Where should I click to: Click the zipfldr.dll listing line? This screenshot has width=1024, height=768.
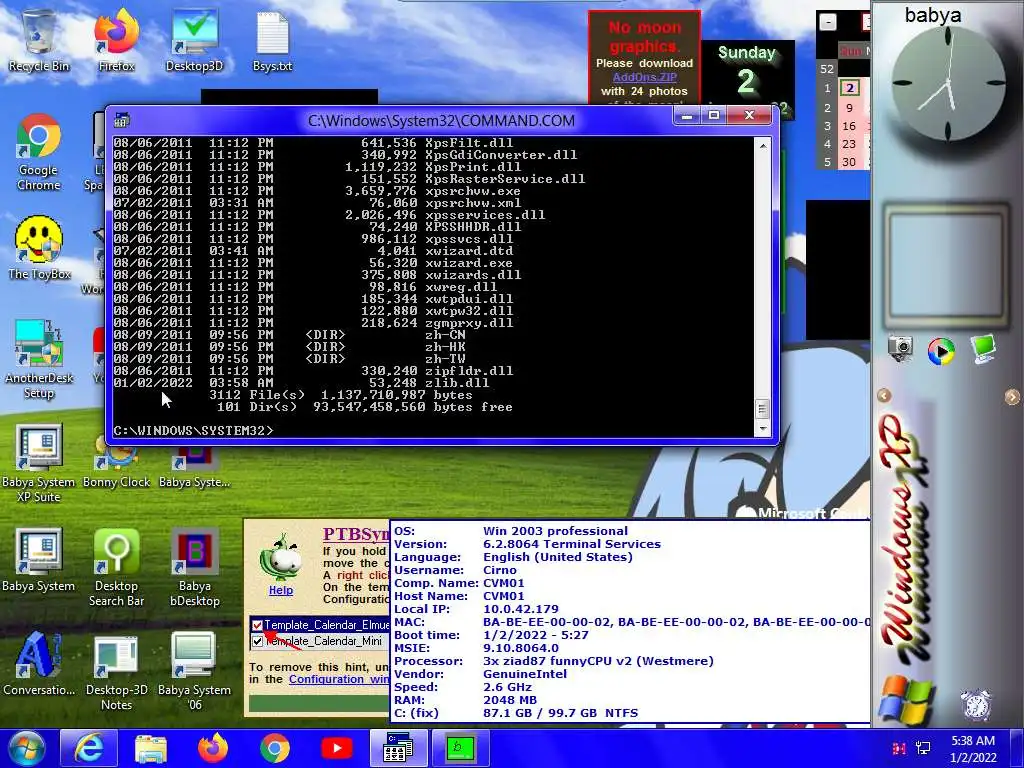[313, 371]
